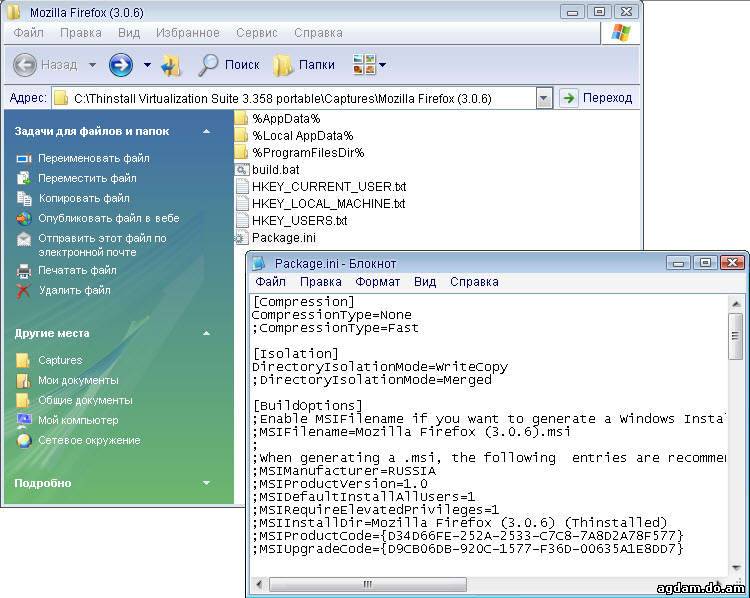Open 'Мой компьютер' in Other Places
The width and height of the screenshot is (750, 598).
(x=78, y=420)
